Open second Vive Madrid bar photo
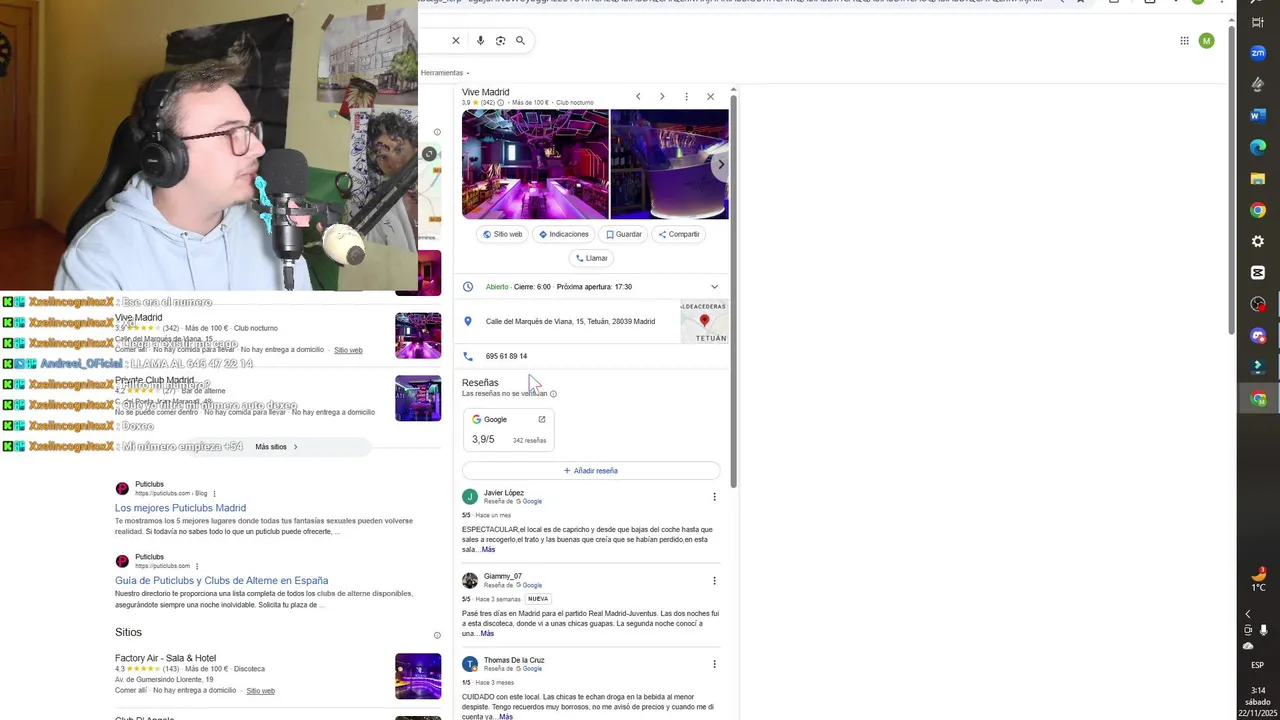This screenshot has height=720, width=1280. (669, 164)
